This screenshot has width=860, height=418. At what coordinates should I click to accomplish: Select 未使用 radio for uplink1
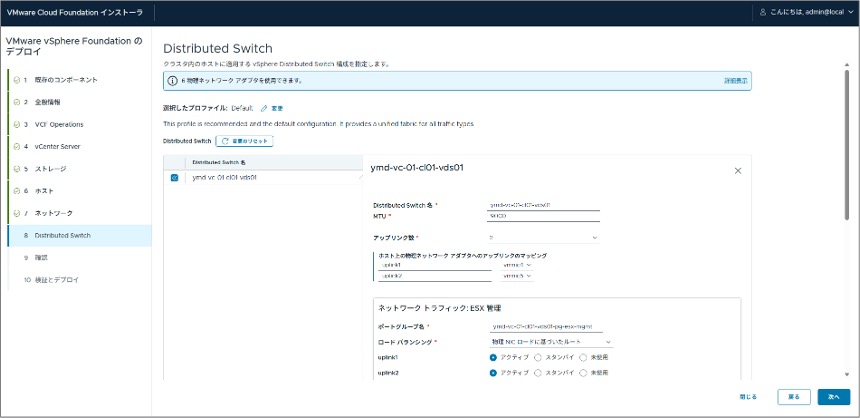[583, 357]
